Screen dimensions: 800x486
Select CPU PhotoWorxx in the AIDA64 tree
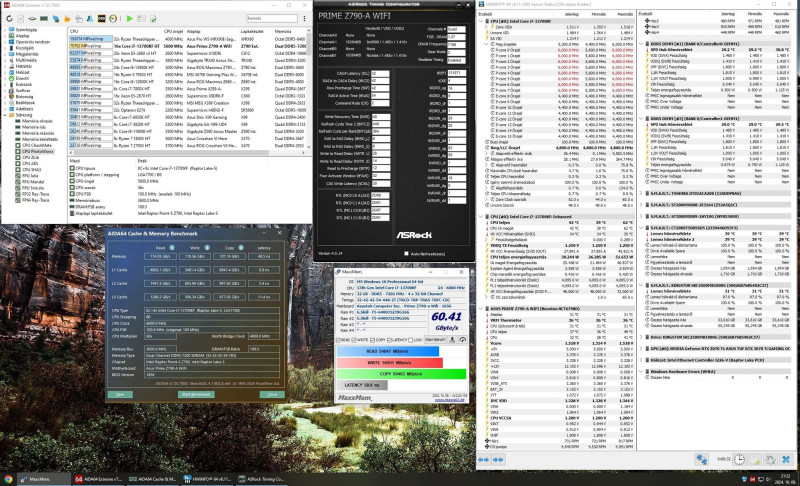[x=37, y=151]
